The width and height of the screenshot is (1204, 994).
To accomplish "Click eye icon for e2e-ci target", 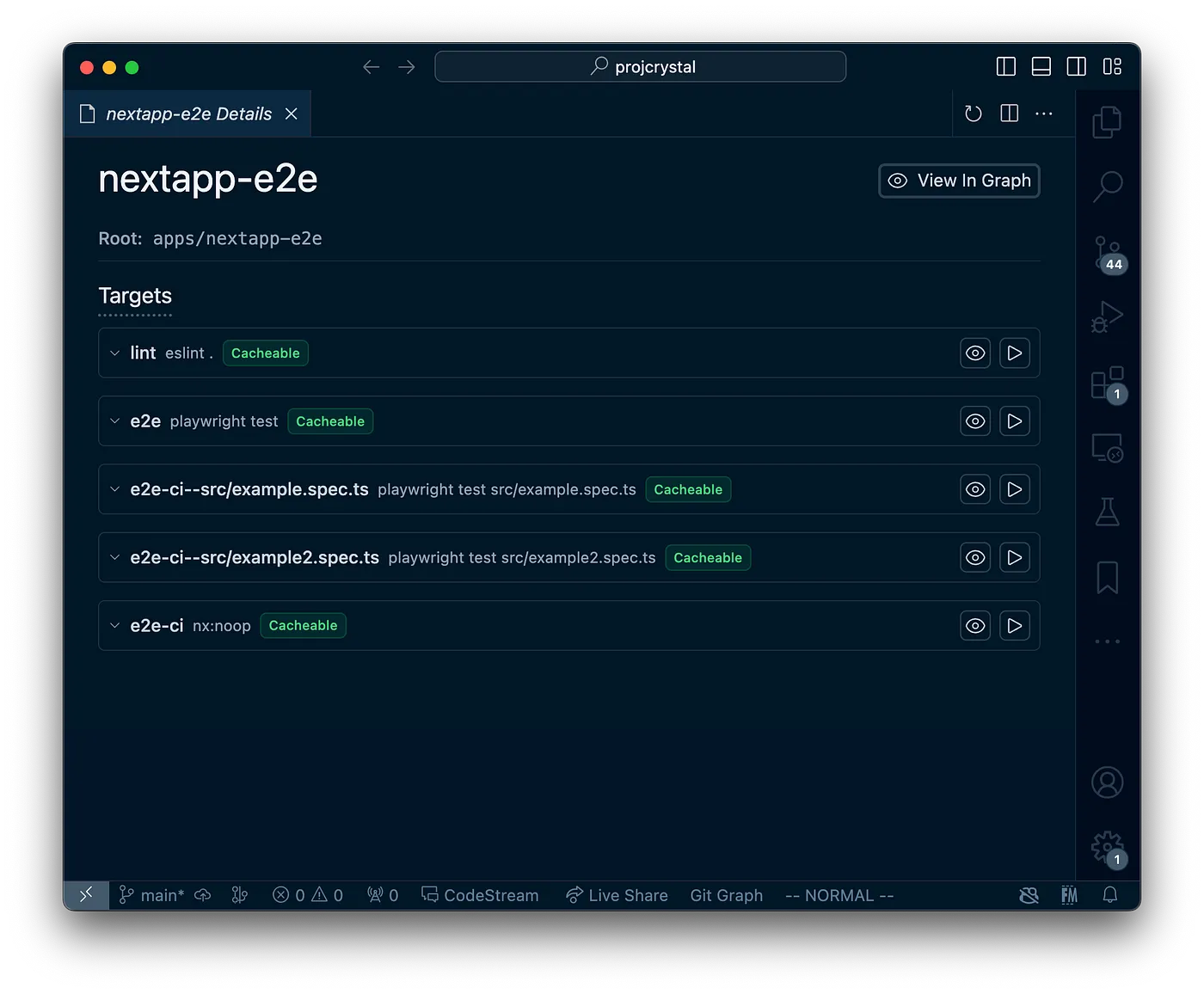I will (x=975, y=626).
